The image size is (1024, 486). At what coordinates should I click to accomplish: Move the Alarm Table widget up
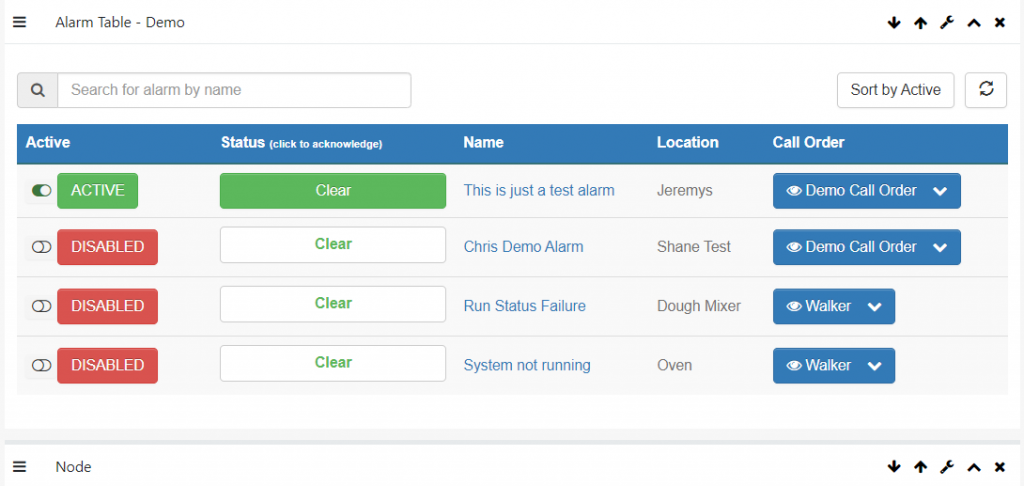point(921,23)
